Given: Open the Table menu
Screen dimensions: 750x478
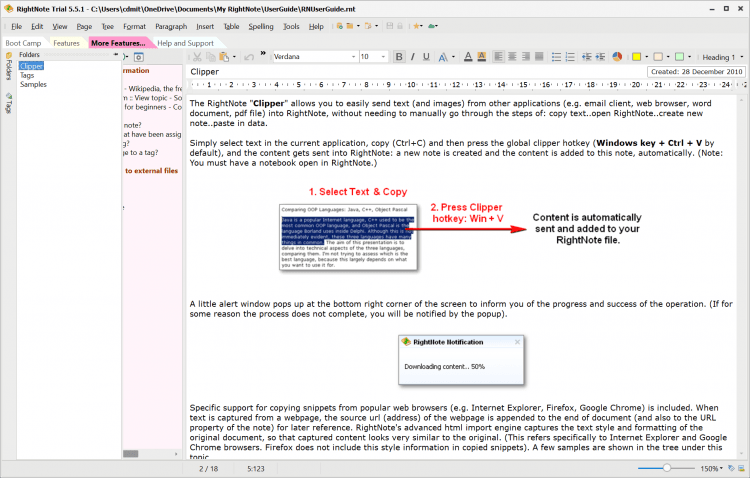Looking at the screenshot, I should pyautogui.click(x=232, y=26).
